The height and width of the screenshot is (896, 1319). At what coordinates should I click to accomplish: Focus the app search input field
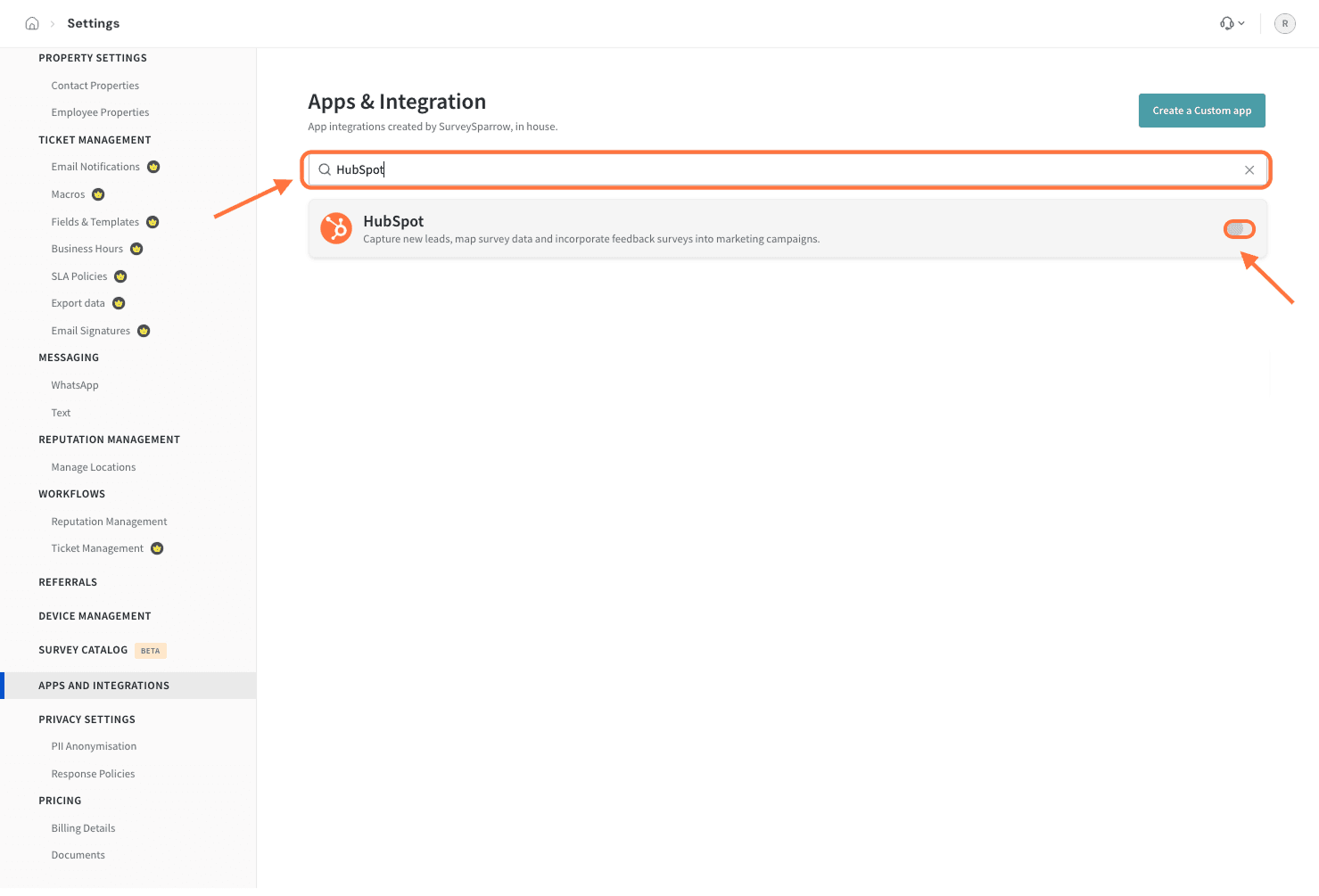(785, 169)
